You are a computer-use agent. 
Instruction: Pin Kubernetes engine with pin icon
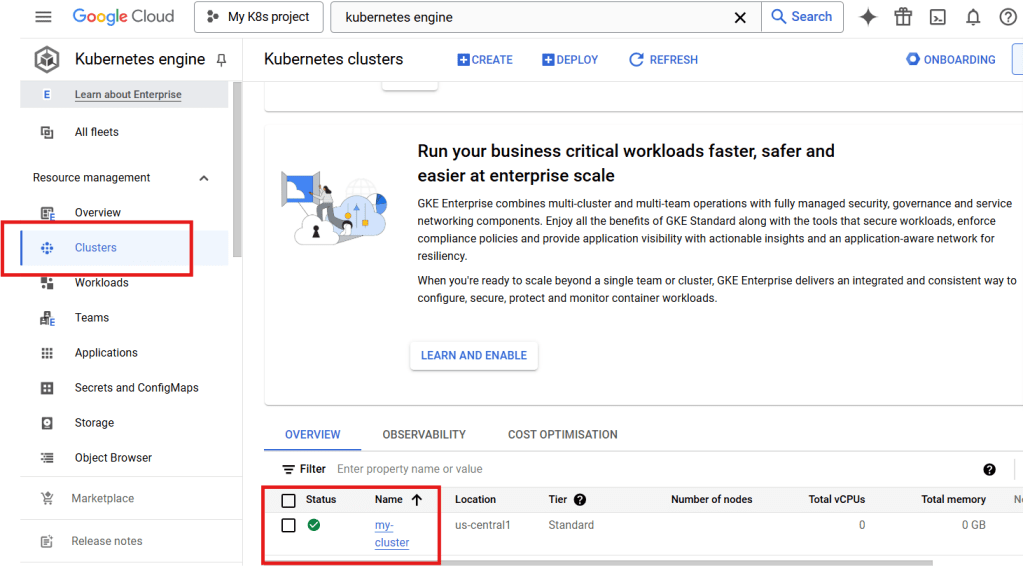[x=221, y=60]
